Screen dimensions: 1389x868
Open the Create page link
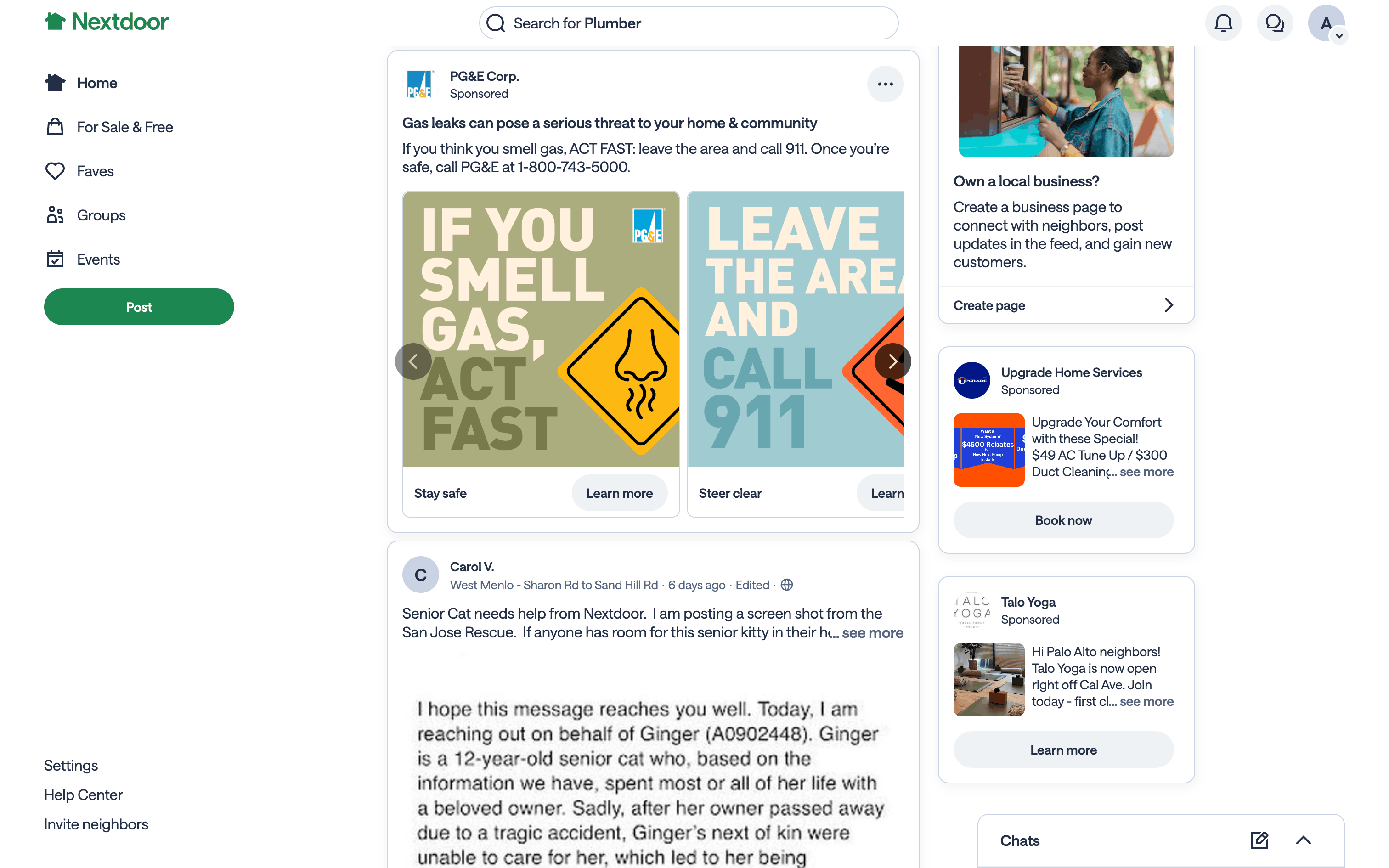click(x=1066, y=305)
